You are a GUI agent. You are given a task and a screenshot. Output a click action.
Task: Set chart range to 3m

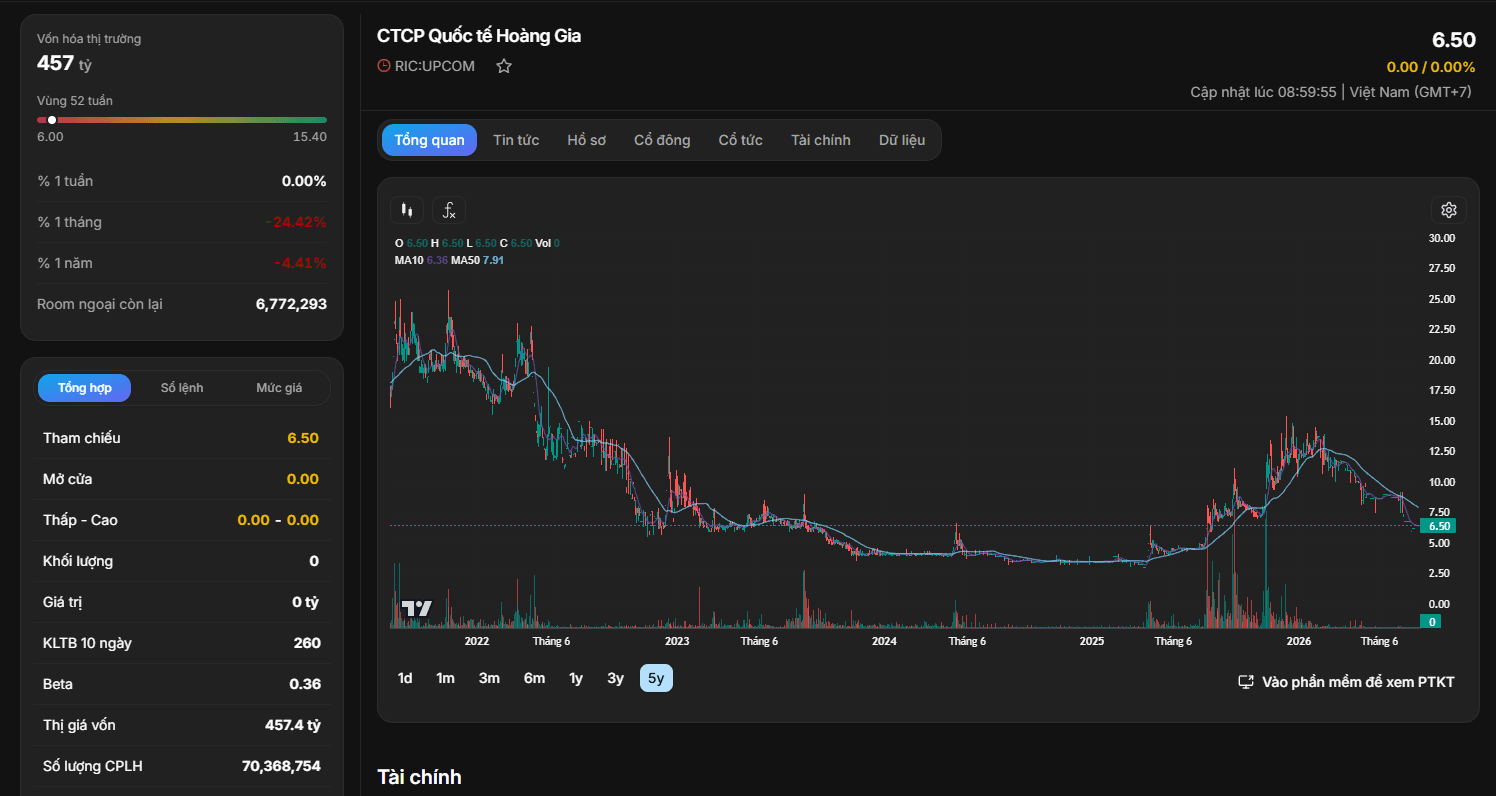(x=489, y=678)
